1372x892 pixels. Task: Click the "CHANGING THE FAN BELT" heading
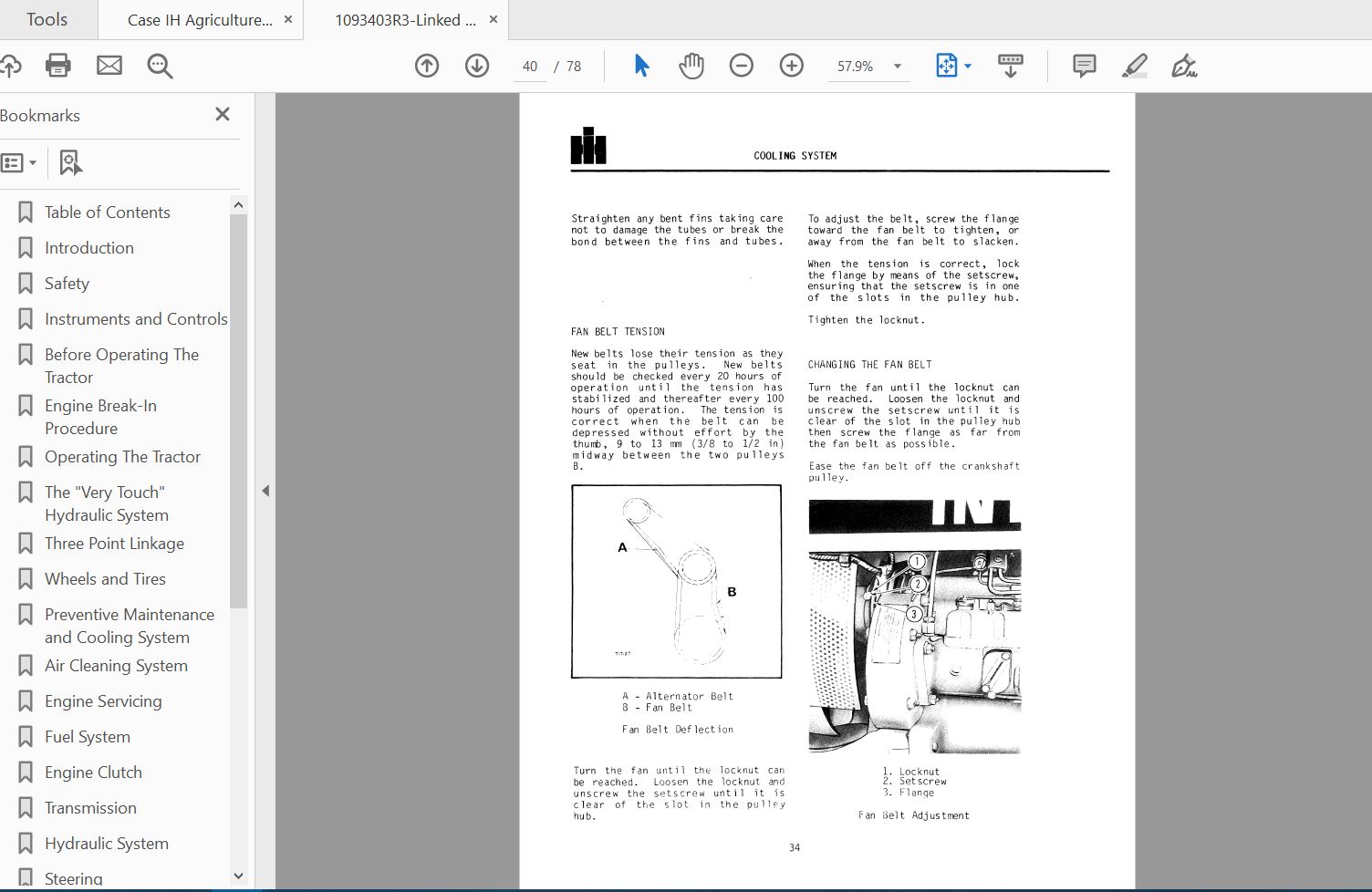pos(869,364)
